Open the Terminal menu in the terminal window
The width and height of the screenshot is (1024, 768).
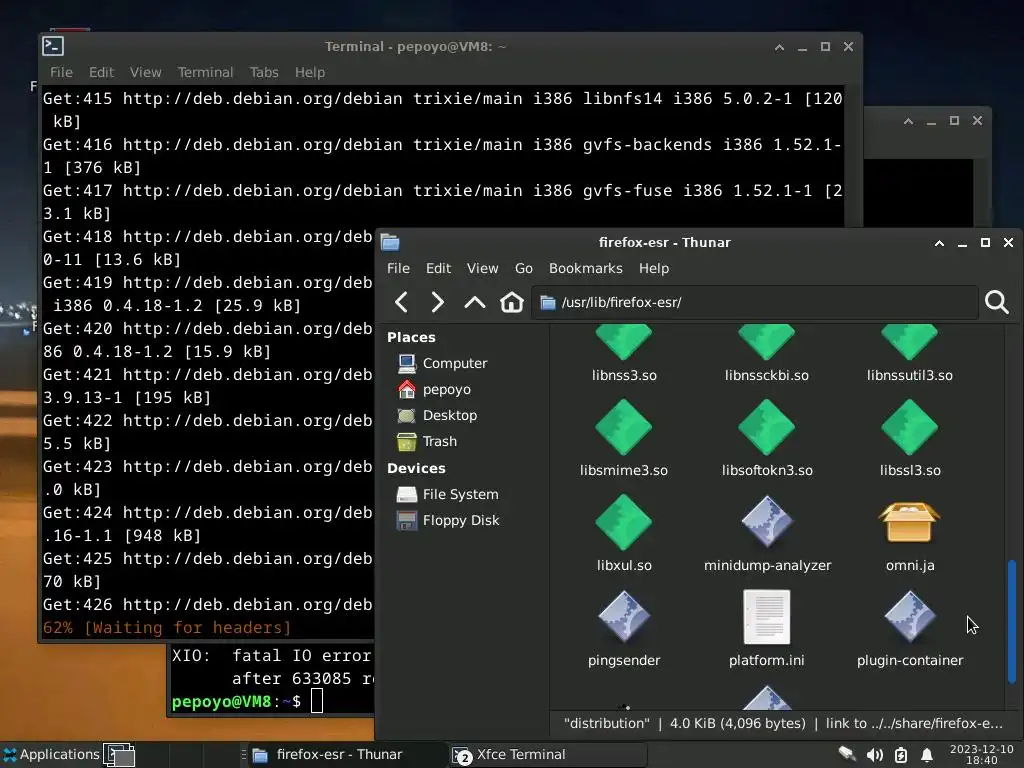(205, 72)
